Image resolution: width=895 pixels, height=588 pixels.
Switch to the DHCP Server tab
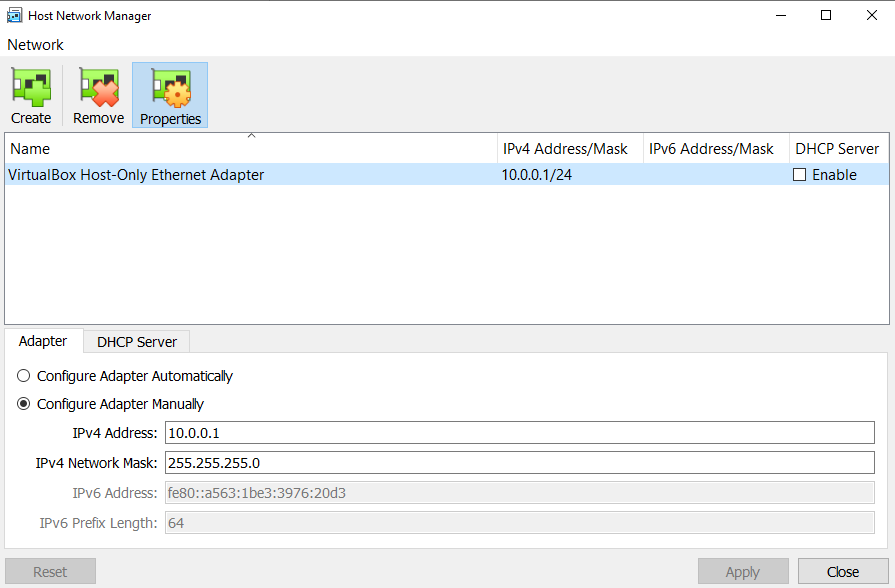coord(137,342)
